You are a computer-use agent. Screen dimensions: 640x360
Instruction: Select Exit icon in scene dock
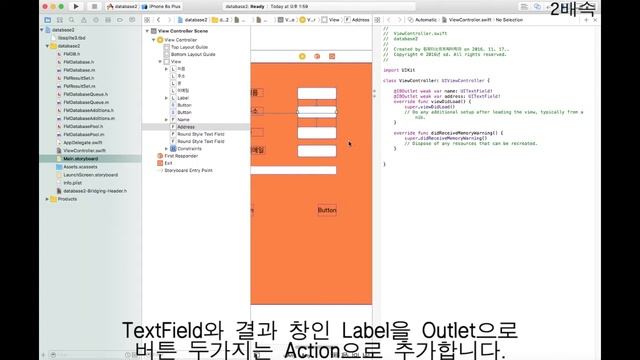click(x=332, y=56)
